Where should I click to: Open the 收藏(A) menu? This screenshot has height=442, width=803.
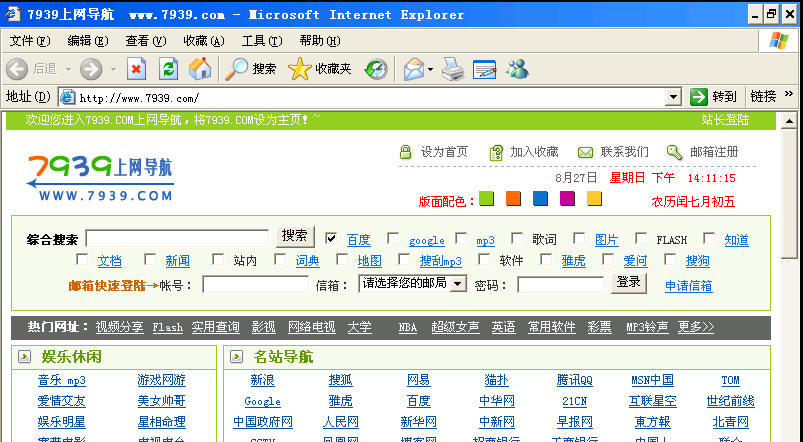(204, 41)
